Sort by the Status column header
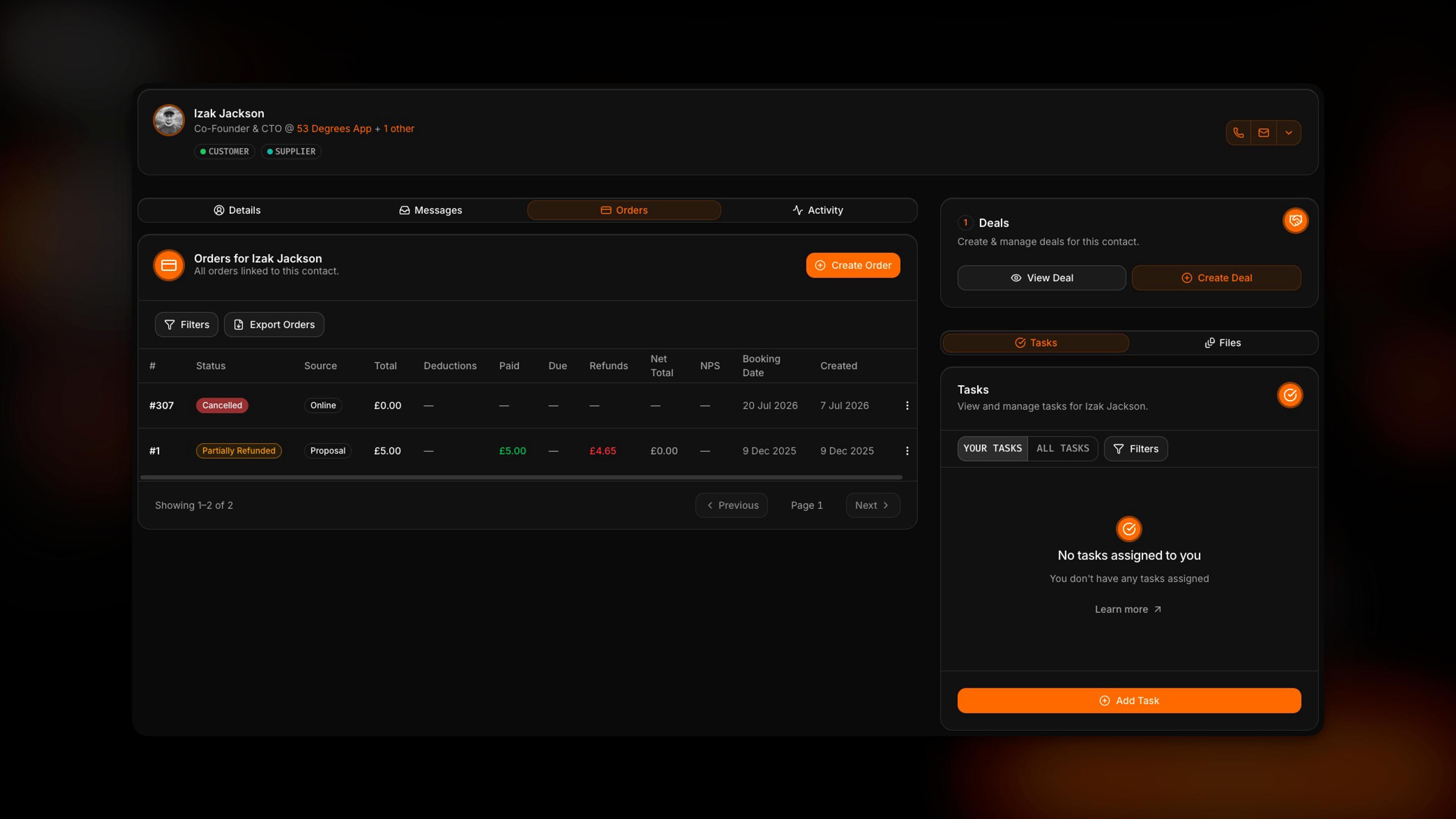The width and height of the screenshot is (1456, 819). (x=211, y=366)
